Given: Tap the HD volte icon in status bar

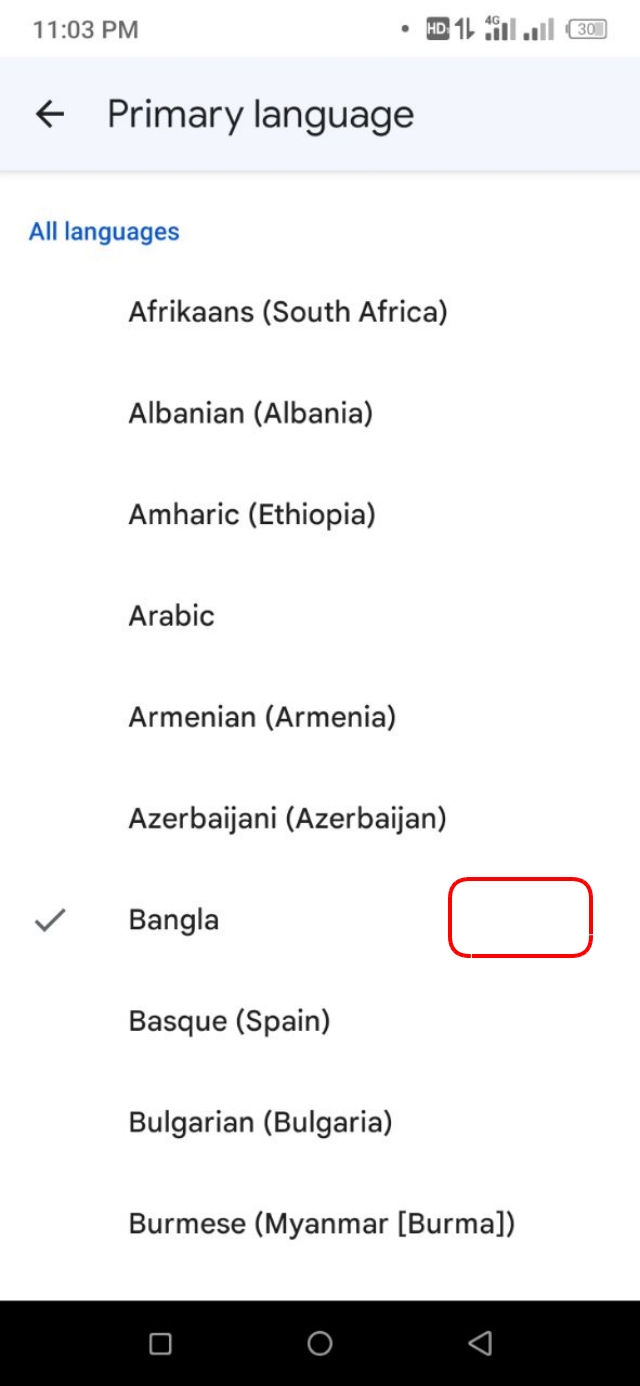Looking at the screenshot, I should 434,29.
